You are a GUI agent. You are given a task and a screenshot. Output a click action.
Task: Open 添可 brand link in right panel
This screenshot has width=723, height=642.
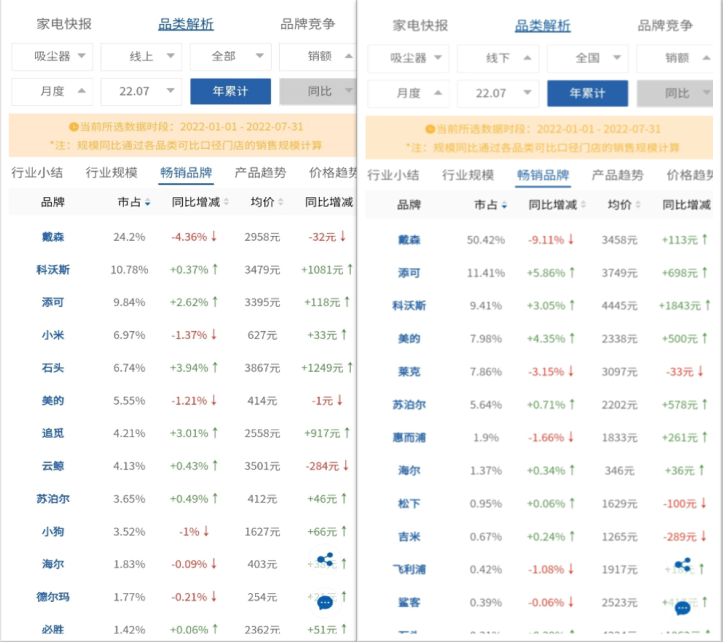point(409,273)
